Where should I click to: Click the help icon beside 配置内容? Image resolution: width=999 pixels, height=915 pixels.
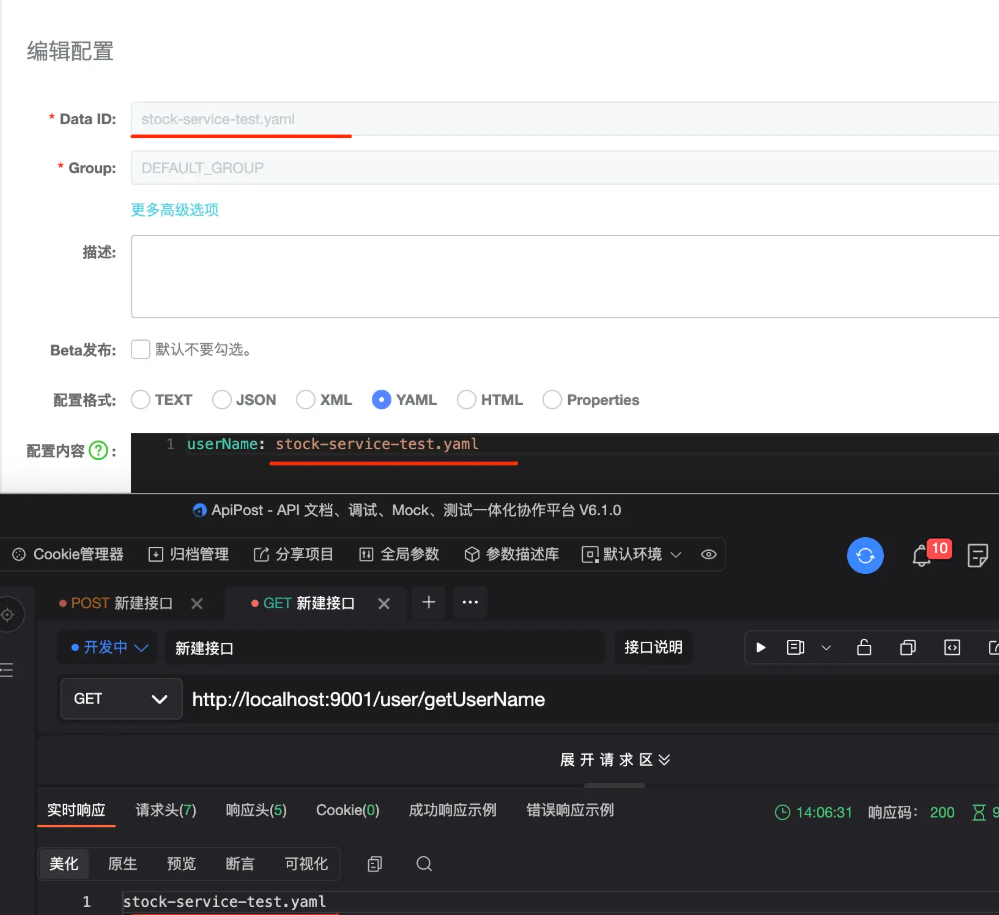98,451
